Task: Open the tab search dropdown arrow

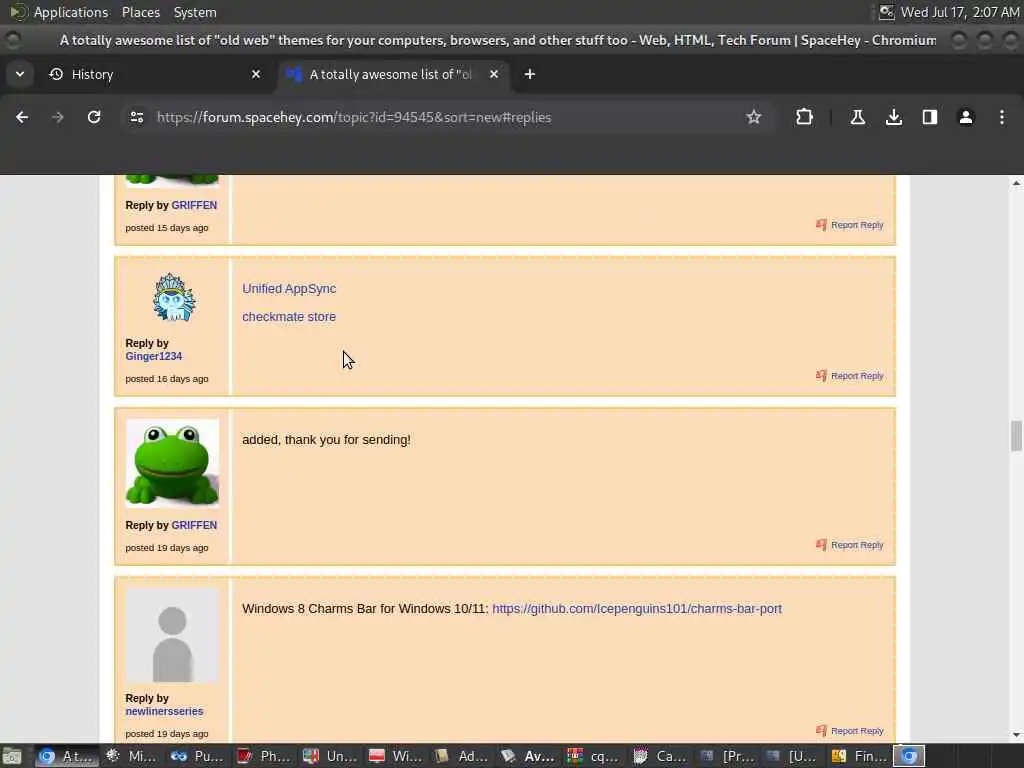Action: pos(20,74)
